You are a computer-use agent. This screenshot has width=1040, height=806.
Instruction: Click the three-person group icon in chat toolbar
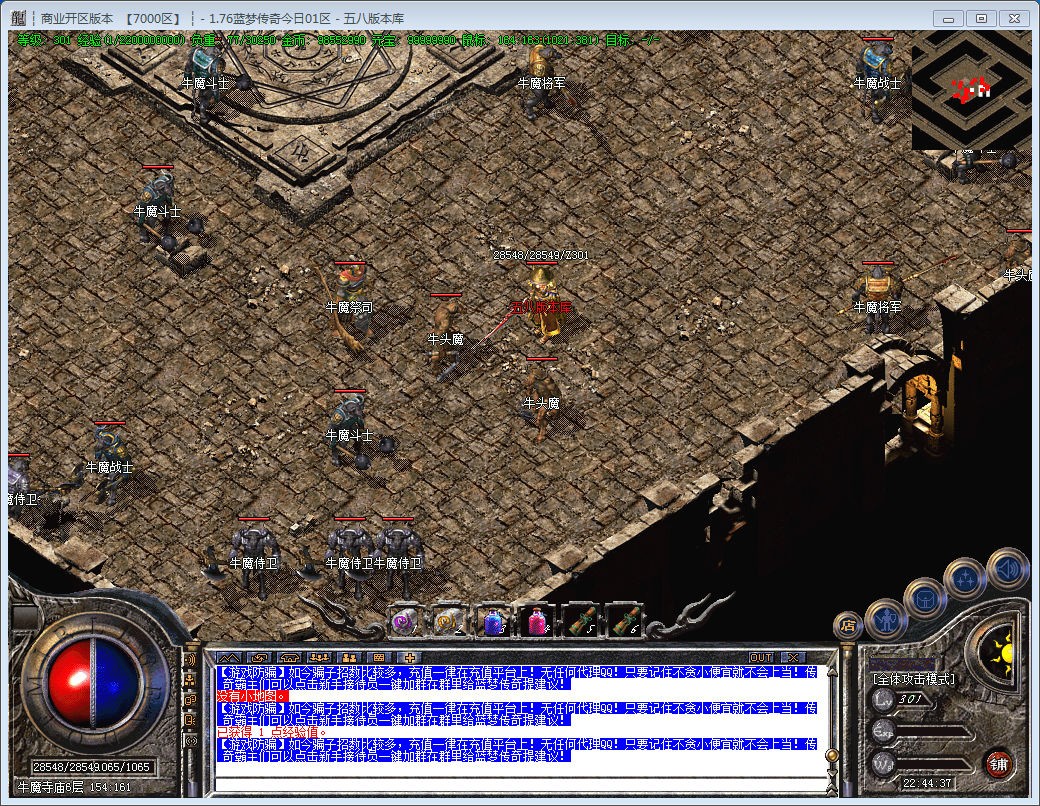pyautogui.click(x=320, y=657)
